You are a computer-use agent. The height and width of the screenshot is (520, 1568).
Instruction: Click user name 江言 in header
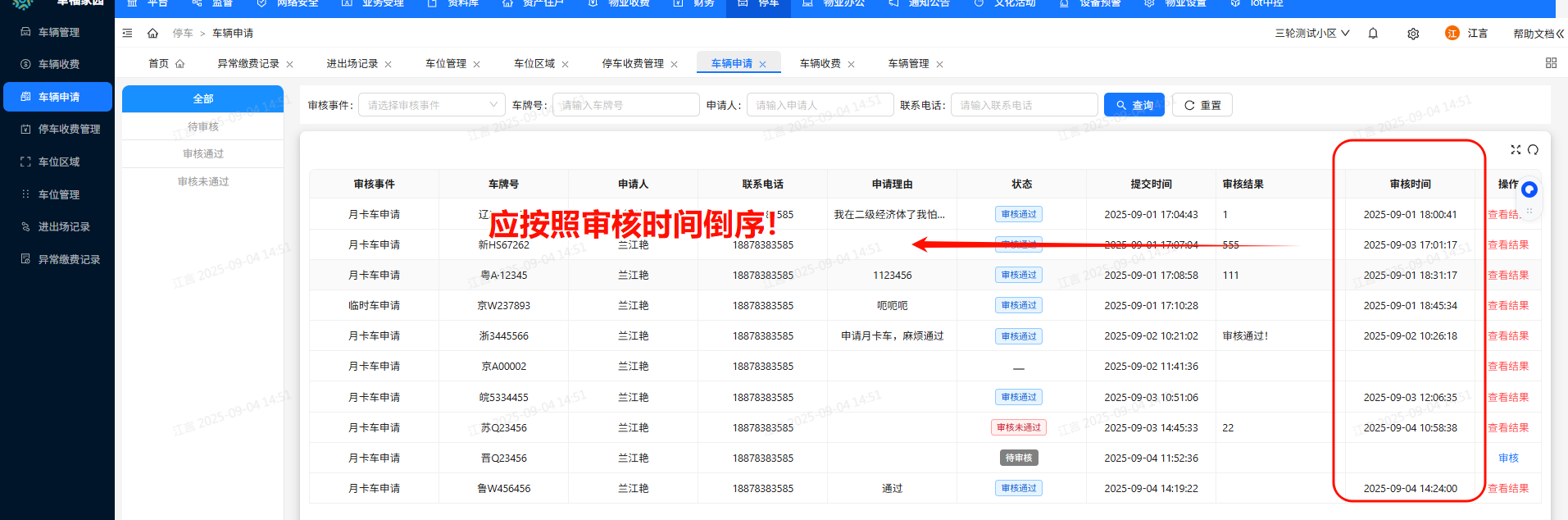click(1477, 34)
